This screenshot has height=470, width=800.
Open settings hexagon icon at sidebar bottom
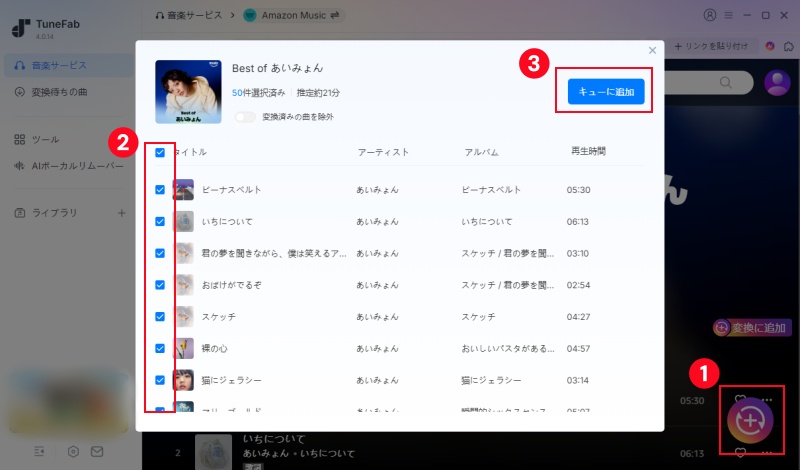point(73,452)
